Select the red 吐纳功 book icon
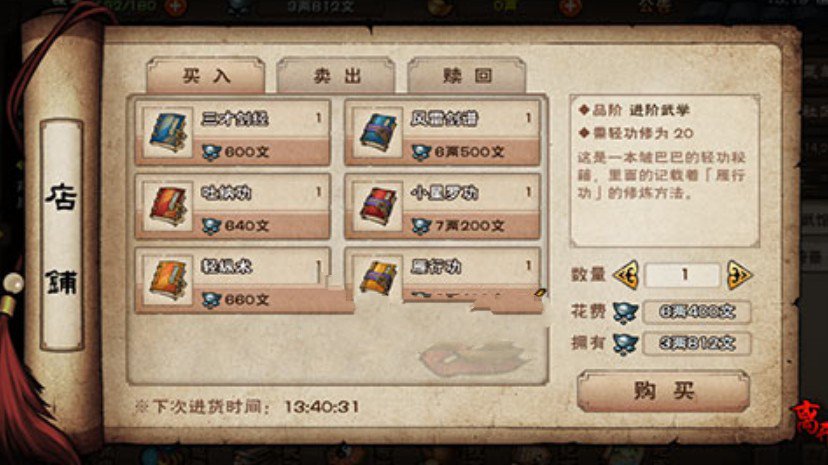 point(168,206)
